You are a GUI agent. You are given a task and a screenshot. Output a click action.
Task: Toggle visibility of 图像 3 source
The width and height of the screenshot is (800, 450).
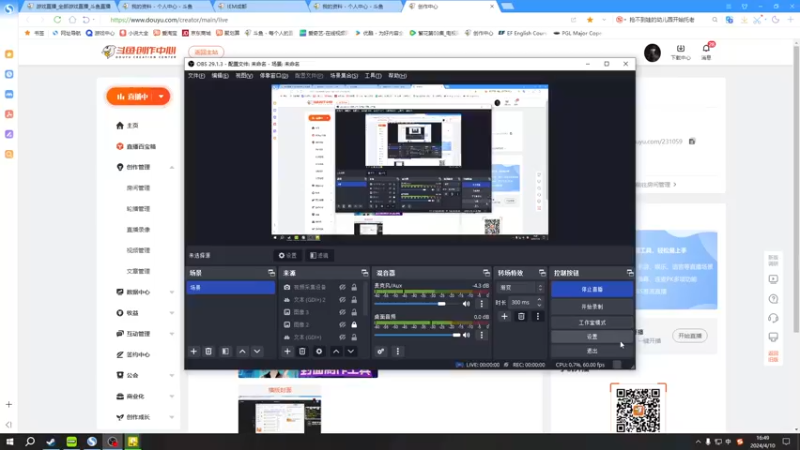click(x=342, y=312)
